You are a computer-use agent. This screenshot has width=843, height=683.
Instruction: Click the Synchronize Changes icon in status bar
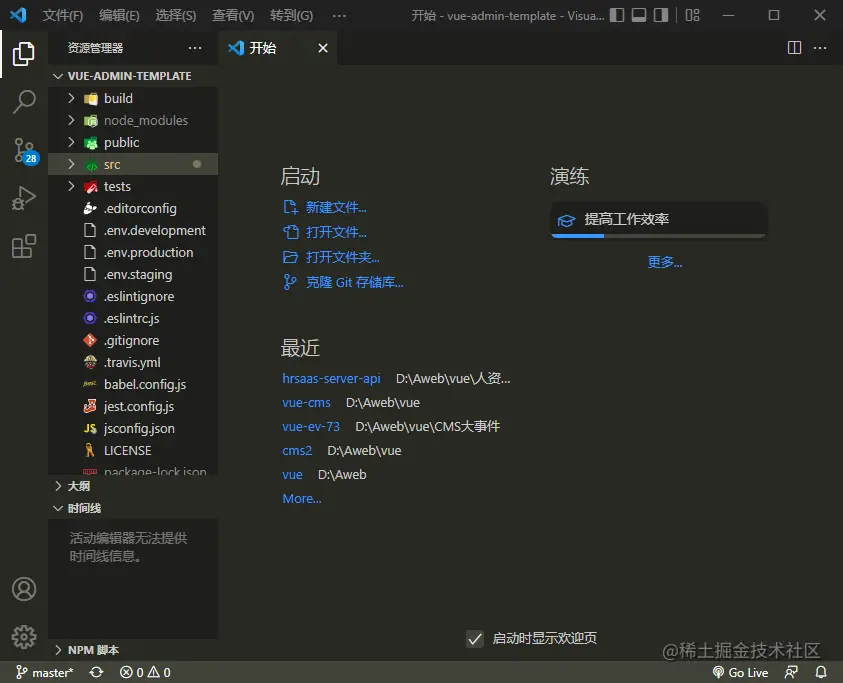click(97, 672)
